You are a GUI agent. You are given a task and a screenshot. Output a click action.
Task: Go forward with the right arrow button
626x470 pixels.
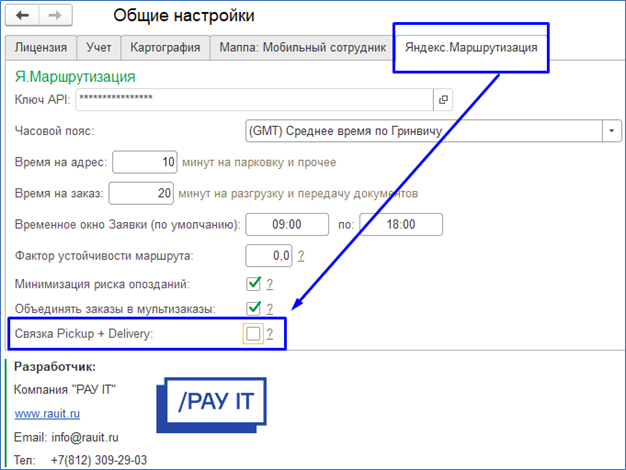(55, 15)
